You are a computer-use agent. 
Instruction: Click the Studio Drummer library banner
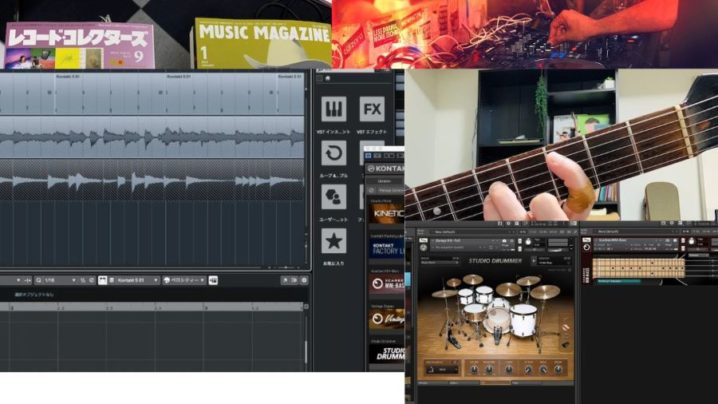[386, 351]
